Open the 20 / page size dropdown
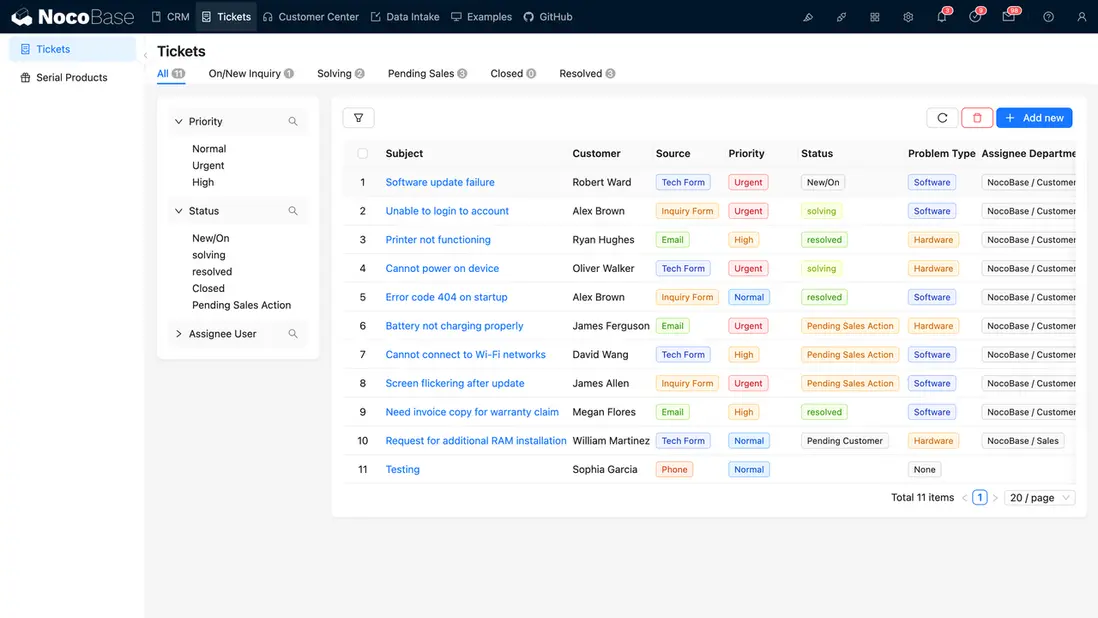 coord(1040,498)
